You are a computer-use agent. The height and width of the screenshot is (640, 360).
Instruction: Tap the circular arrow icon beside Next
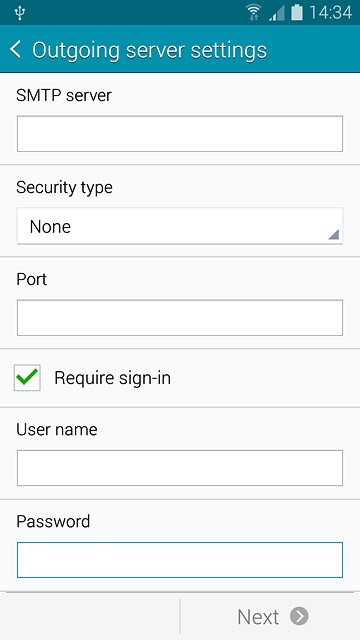tap(299, 616)
